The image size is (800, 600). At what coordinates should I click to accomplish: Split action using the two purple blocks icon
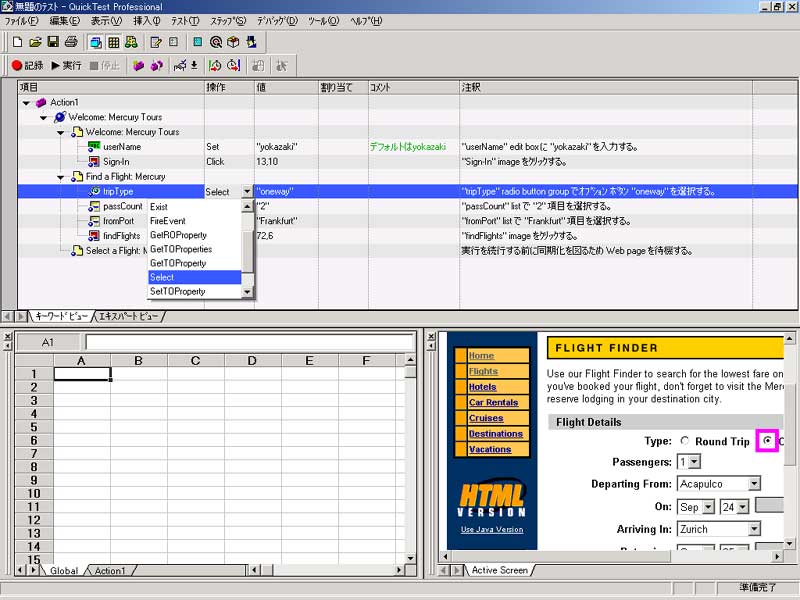pos(157,65)
